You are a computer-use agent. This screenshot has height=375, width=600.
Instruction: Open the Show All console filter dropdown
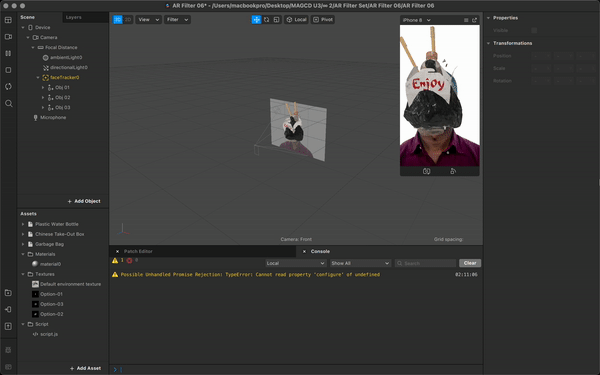[x=360, y=263]
